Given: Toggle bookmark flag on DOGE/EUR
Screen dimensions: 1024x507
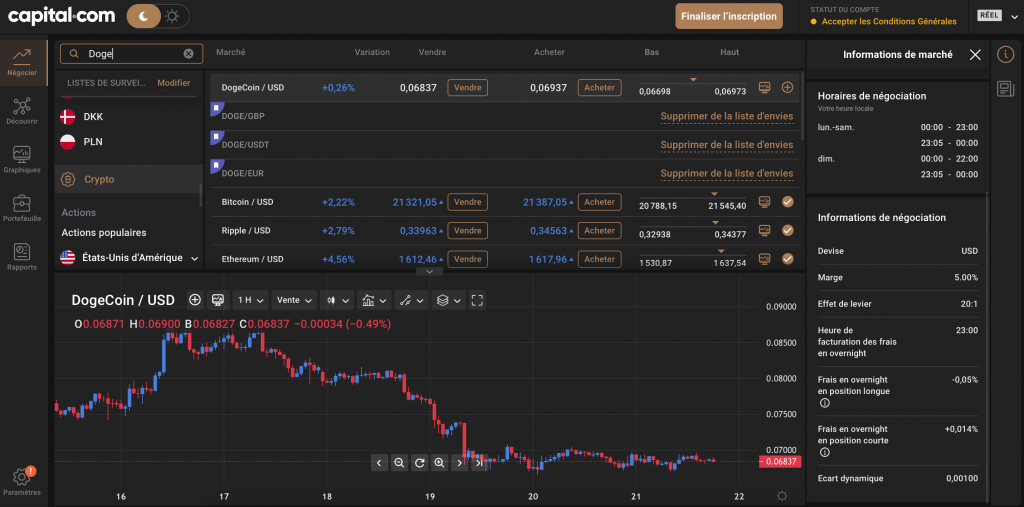Looking at the screenshot, I should pyautogui.click(x=217, y=166).
